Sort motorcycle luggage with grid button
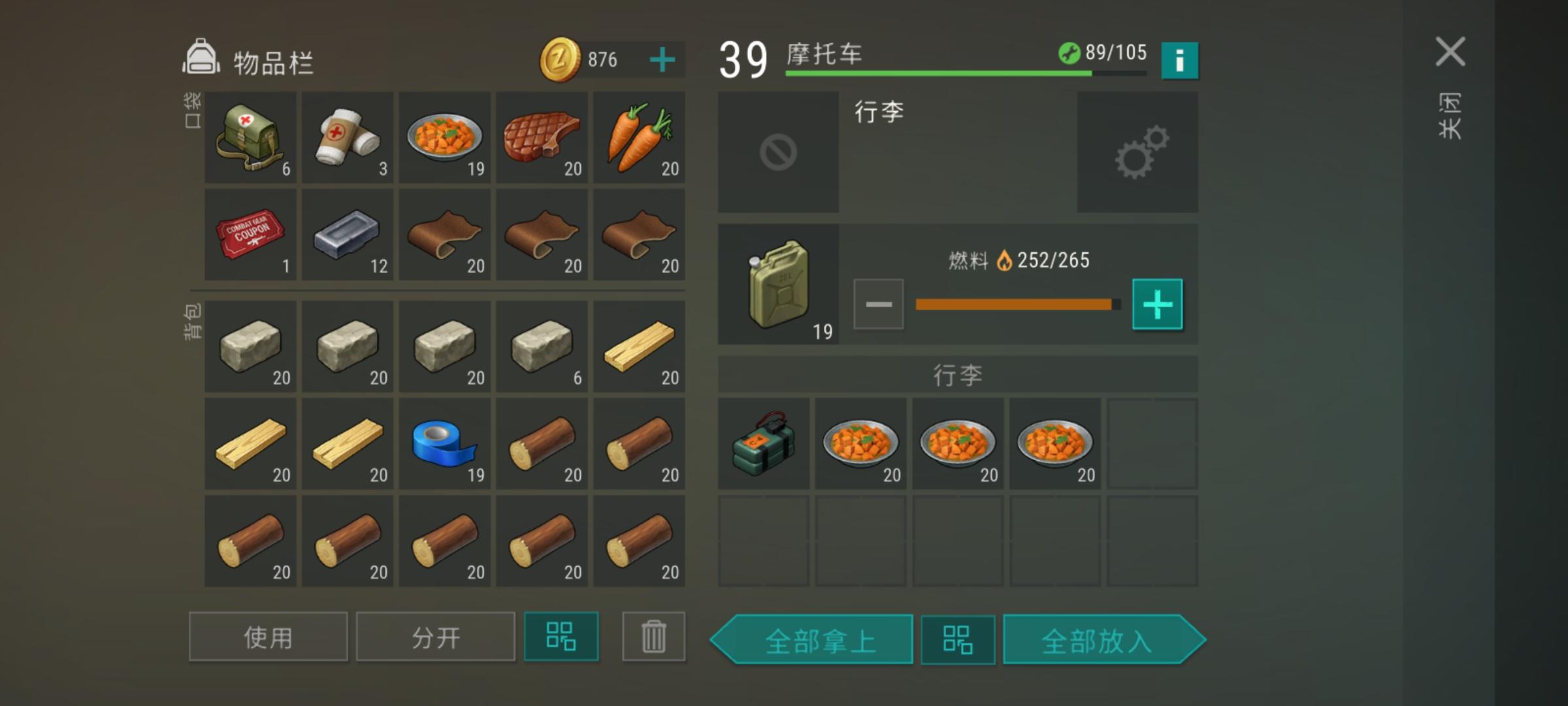1568x706 pixels. pyautogui.click(x=958, y=639)
